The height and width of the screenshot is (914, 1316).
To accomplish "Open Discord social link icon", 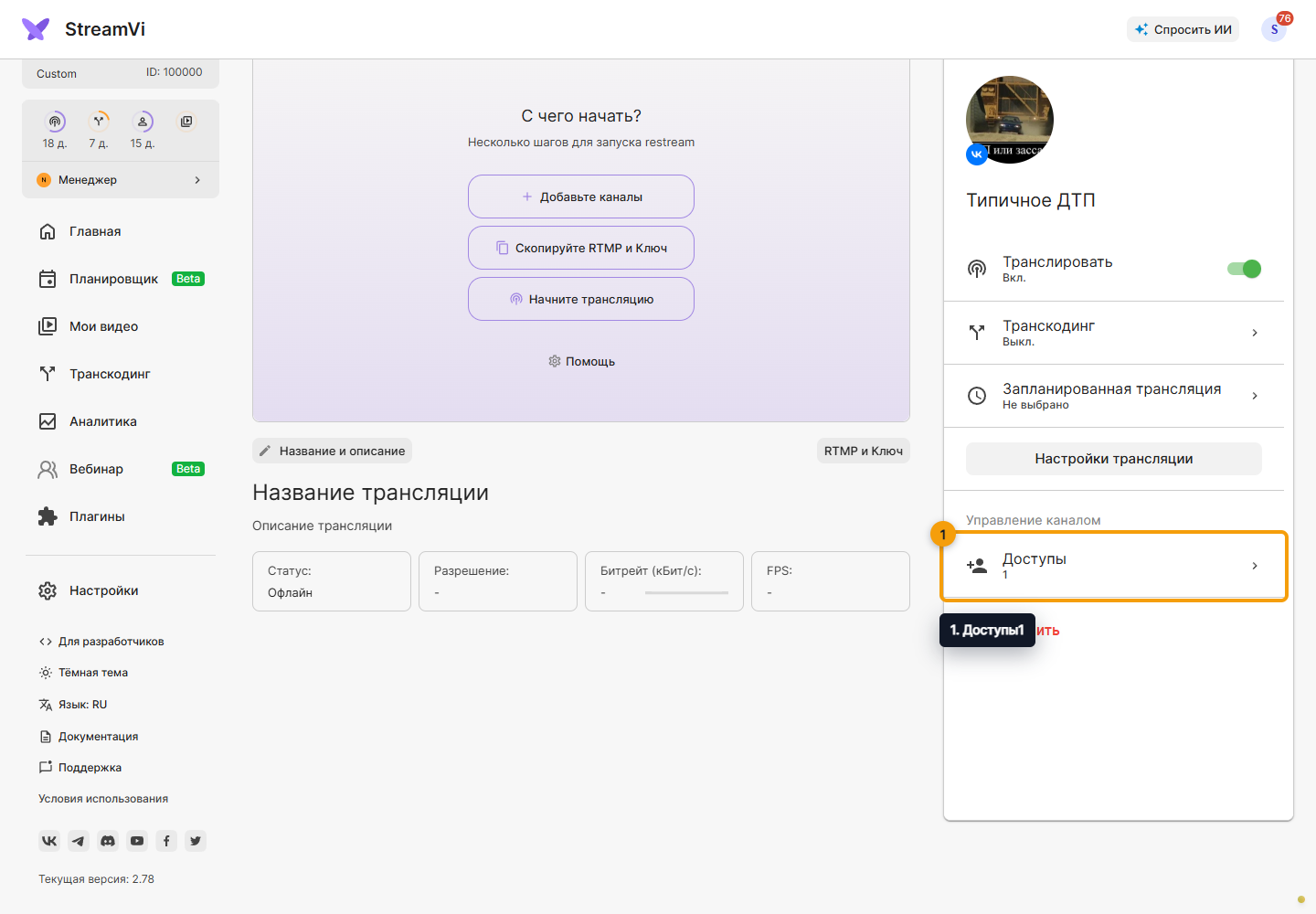I will tap(108, 841).
